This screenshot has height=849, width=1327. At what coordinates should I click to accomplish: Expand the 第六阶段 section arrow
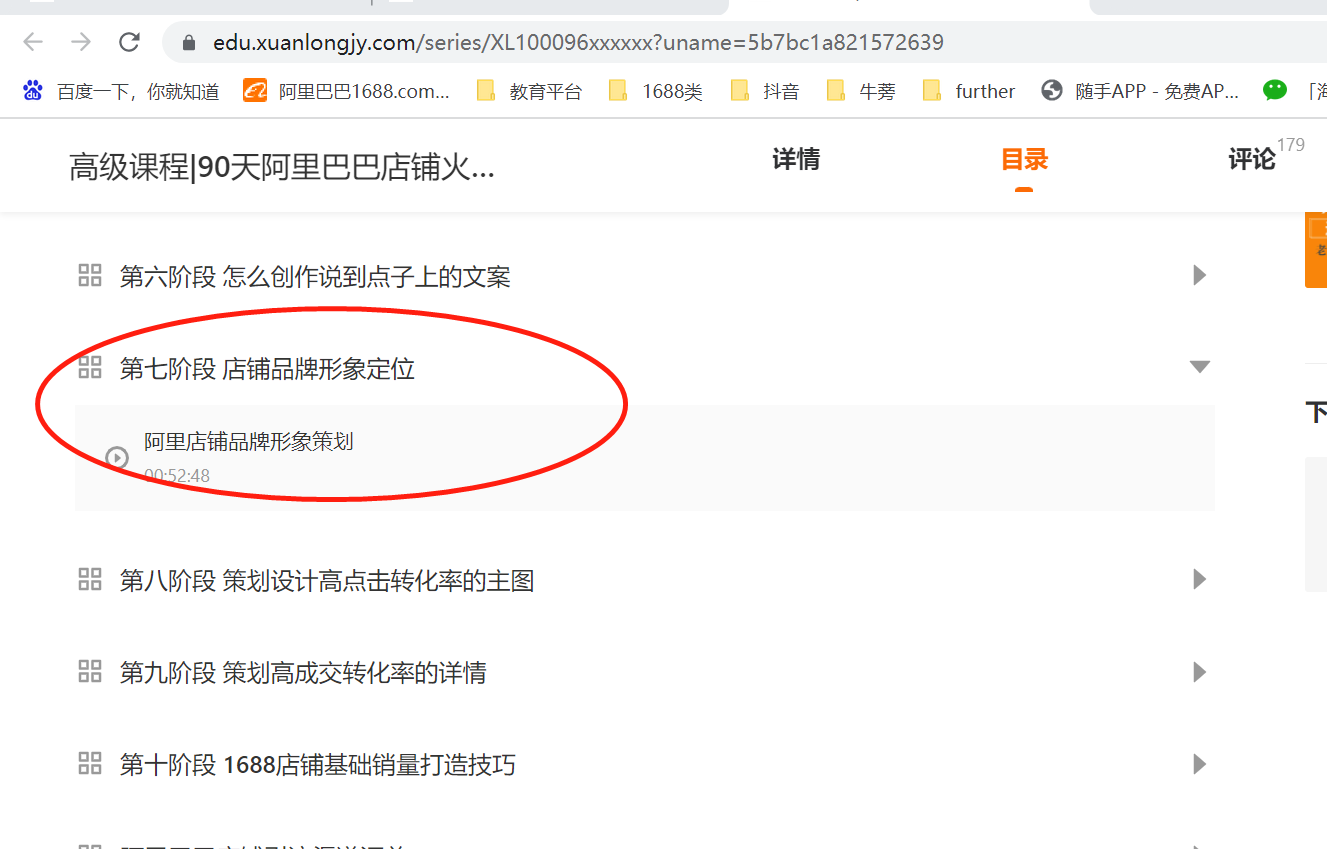pyautogui.click(x=1199, y=275)
